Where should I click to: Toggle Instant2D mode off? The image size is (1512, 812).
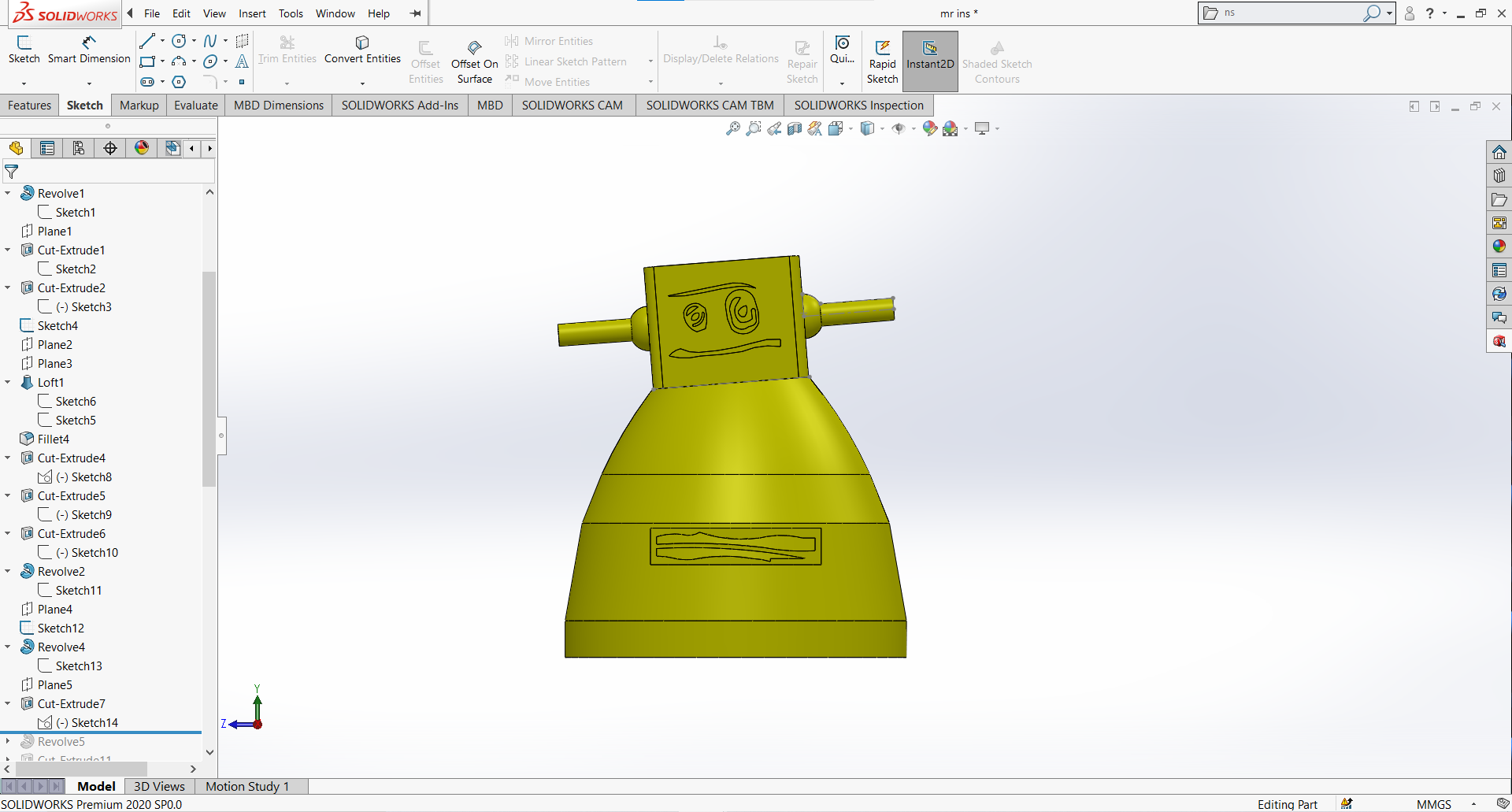point(930,61)
